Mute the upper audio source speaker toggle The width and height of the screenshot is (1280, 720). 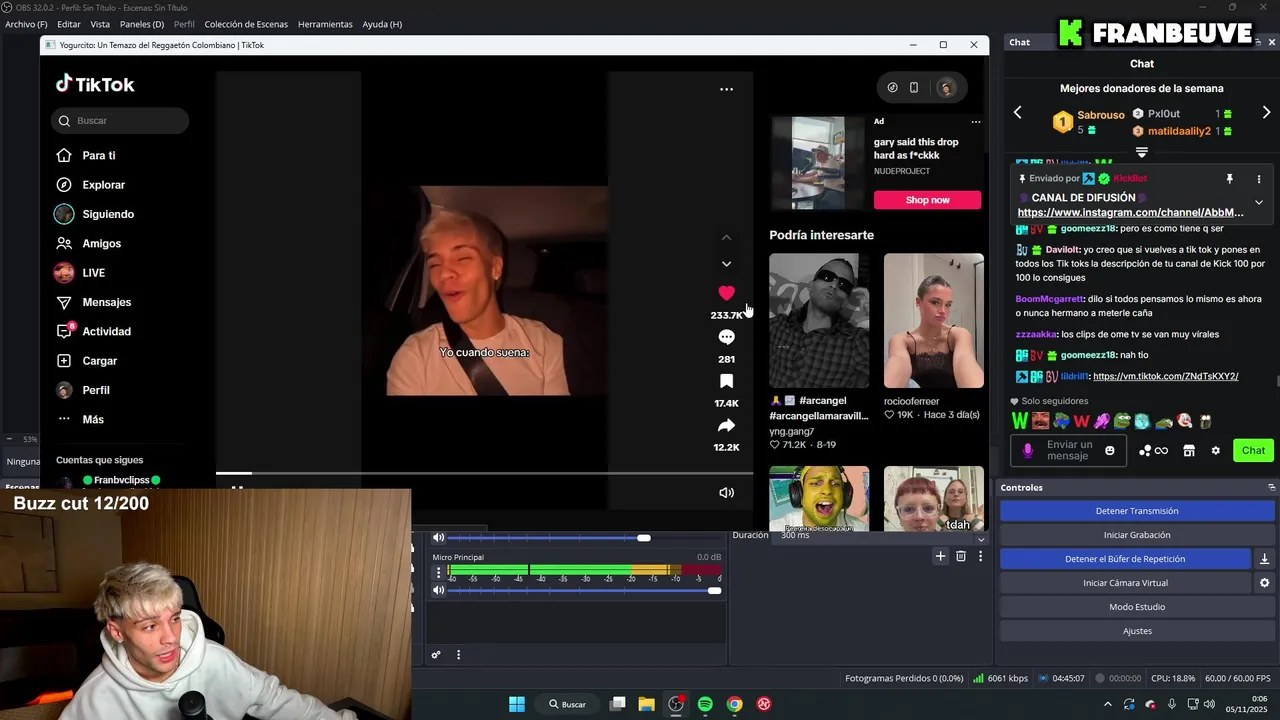click(438, 538)
